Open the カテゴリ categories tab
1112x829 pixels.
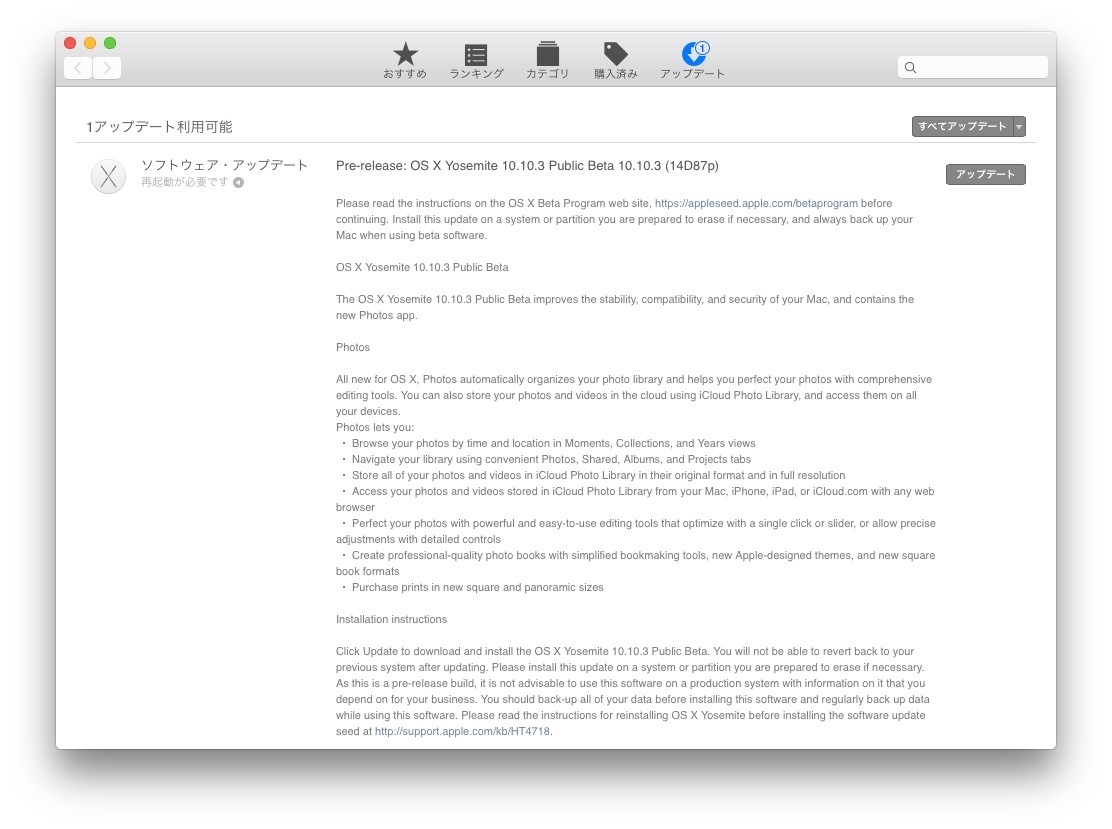(x=547, y=60)
